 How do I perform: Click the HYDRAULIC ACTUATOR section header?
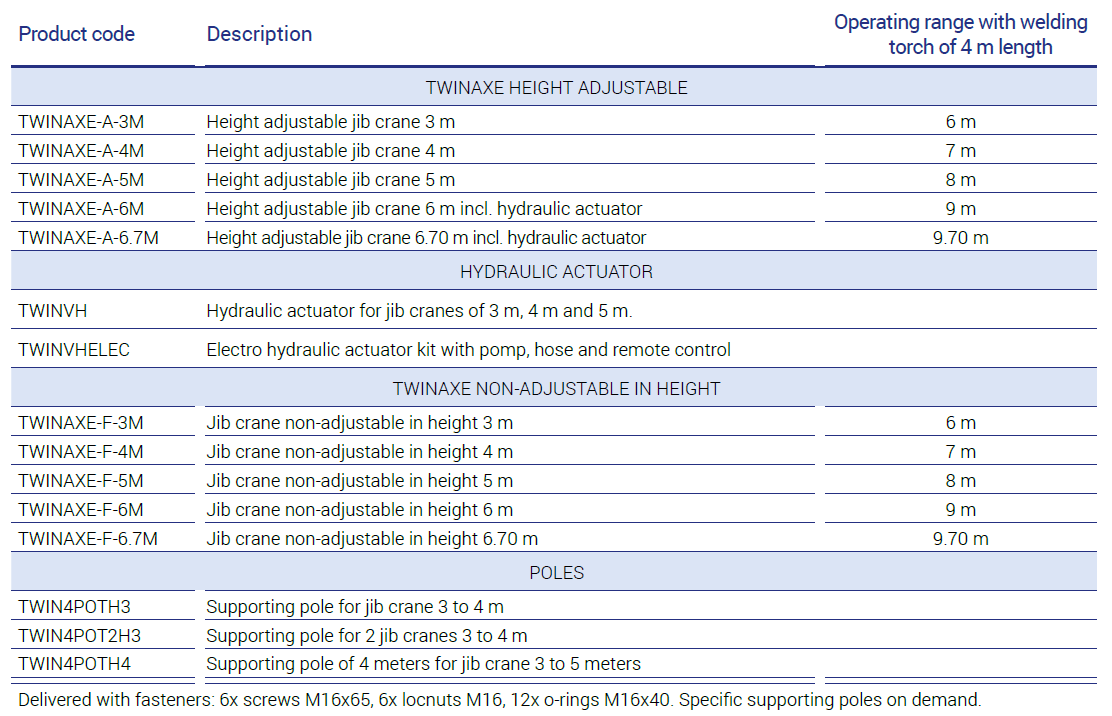pos(556,272)
